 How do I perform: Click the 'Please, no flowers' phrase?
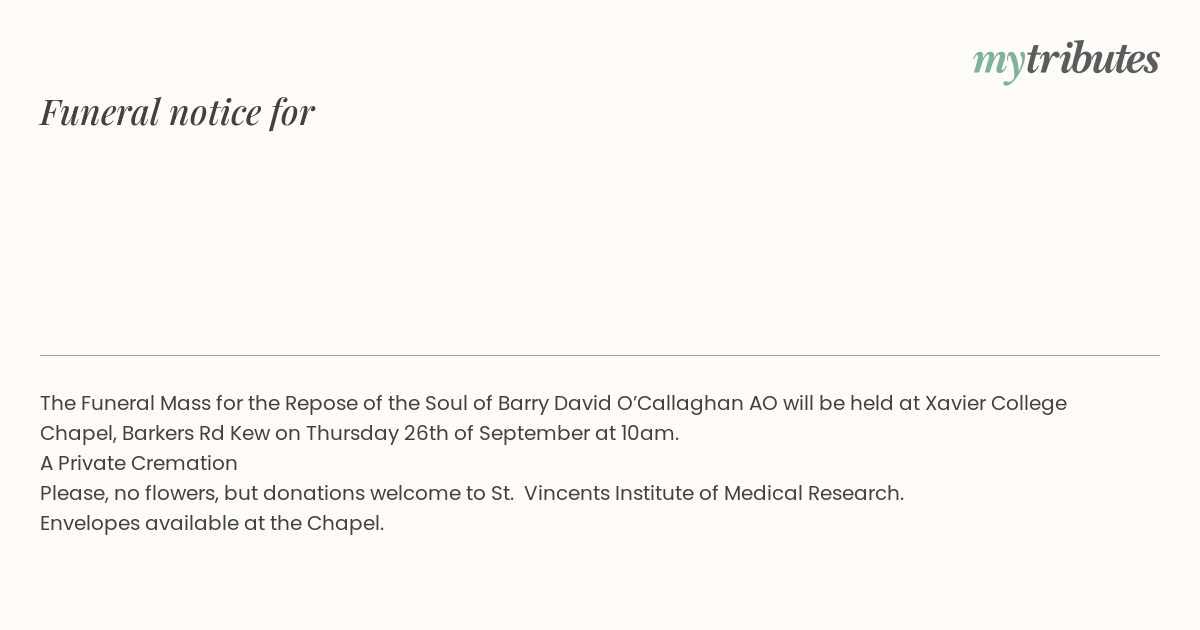coord(128,493)
